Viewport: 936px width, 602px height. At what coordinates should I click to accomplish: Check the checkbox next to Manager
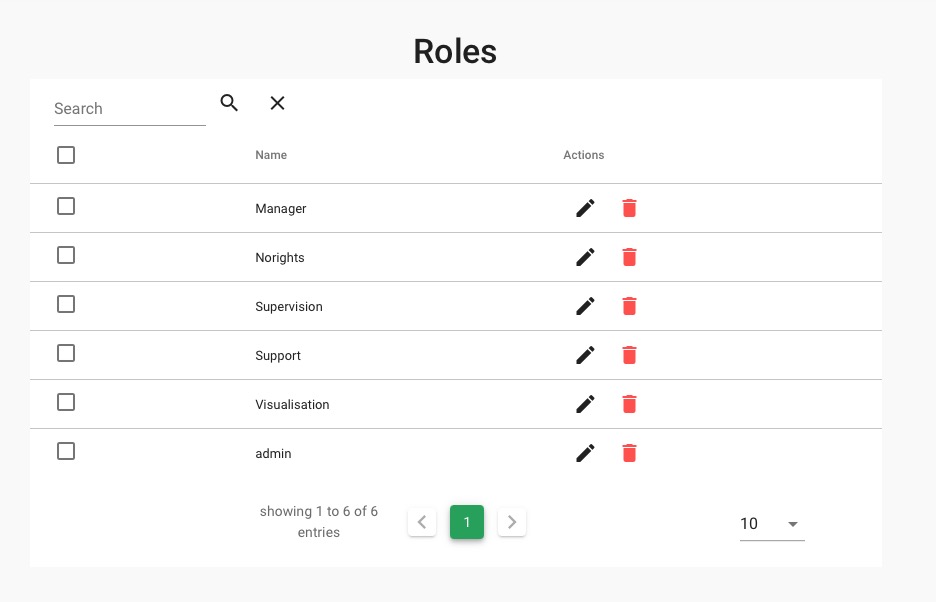tap(66, 206)
